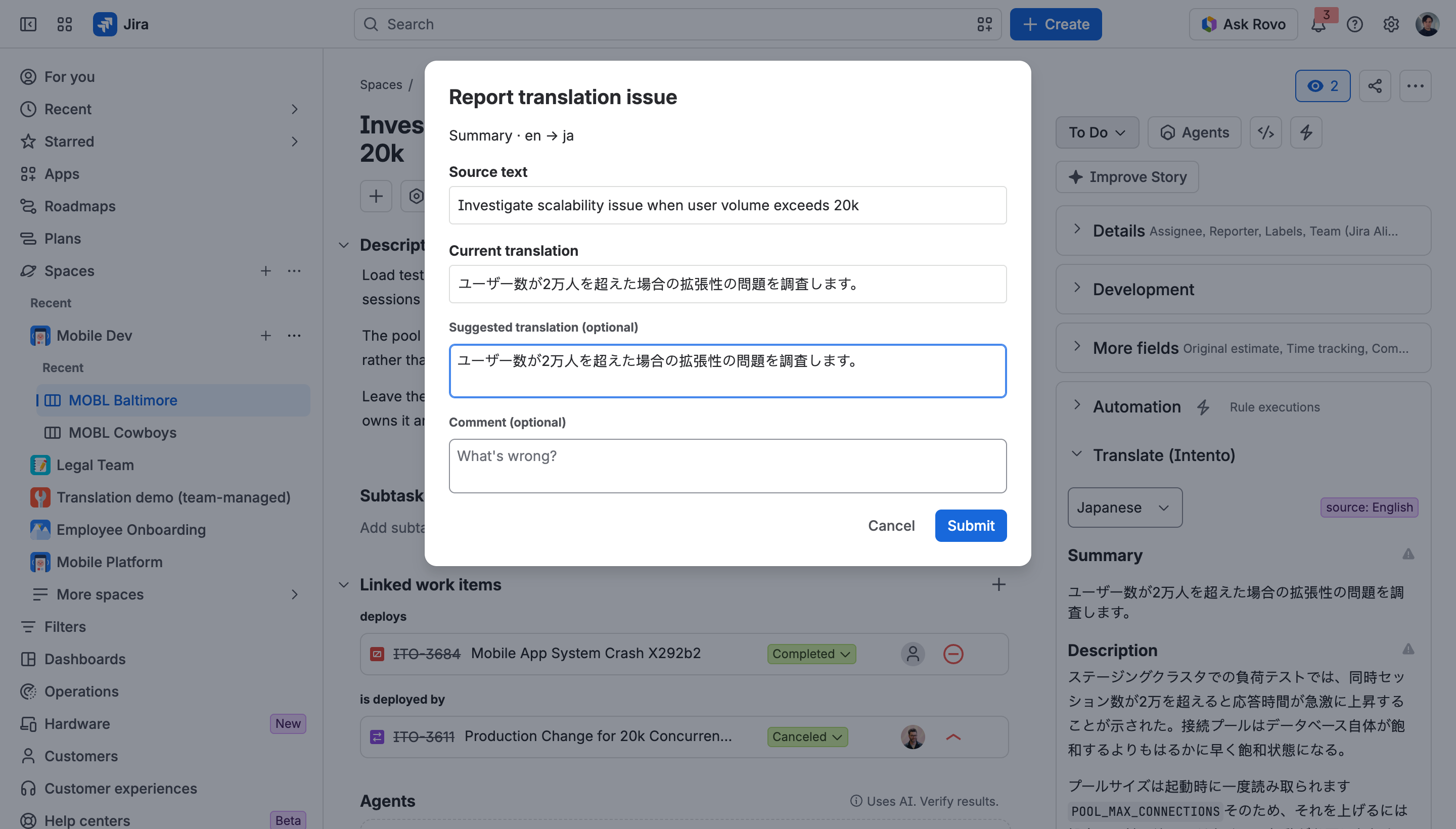
Task: Toggle watch button showing 2 watchers
Action: 1322,86
